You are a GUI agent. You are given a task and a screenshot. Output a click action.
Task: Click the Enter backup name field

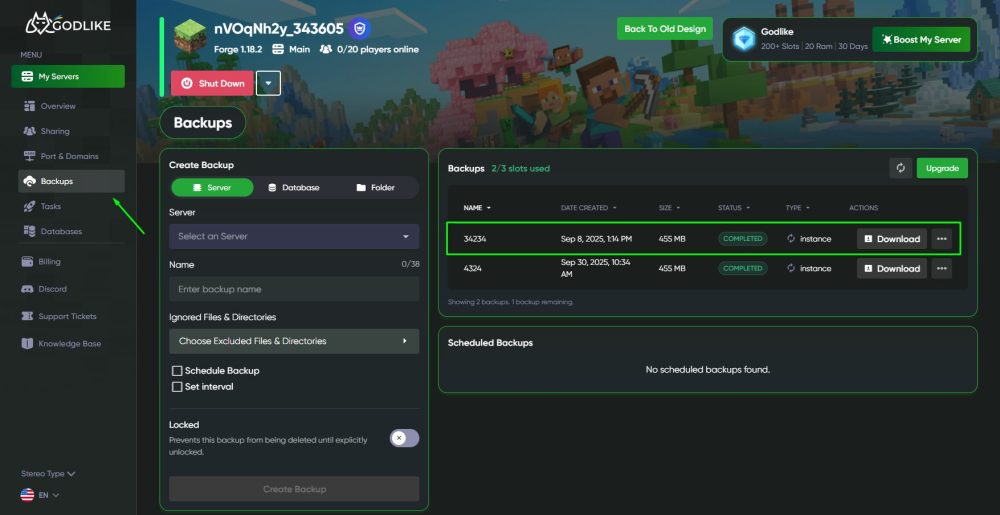coord(294,289)
